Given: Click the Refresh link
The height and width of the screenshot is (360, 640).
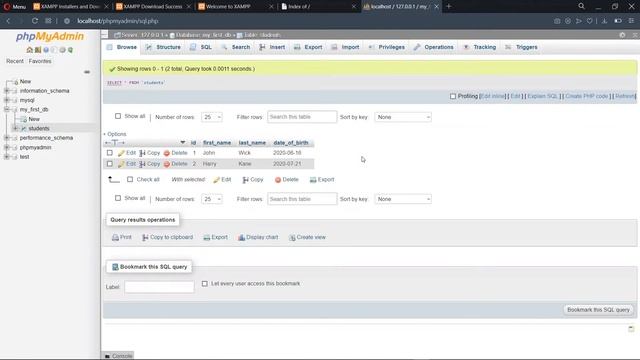Looking at the screenshot, I should click(x=625, y=96).
